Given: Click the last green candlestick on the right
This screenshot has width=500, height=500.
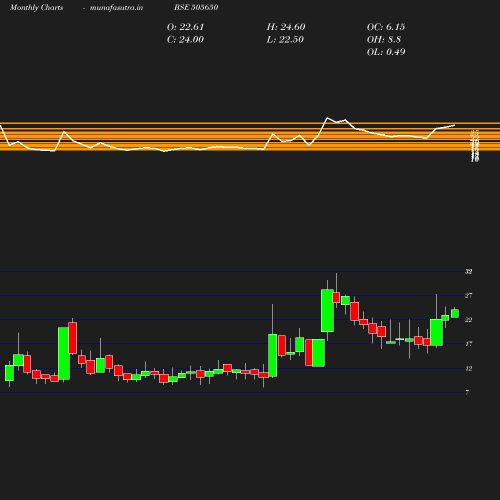Looking at the screenshot, I should coord(455,313).
